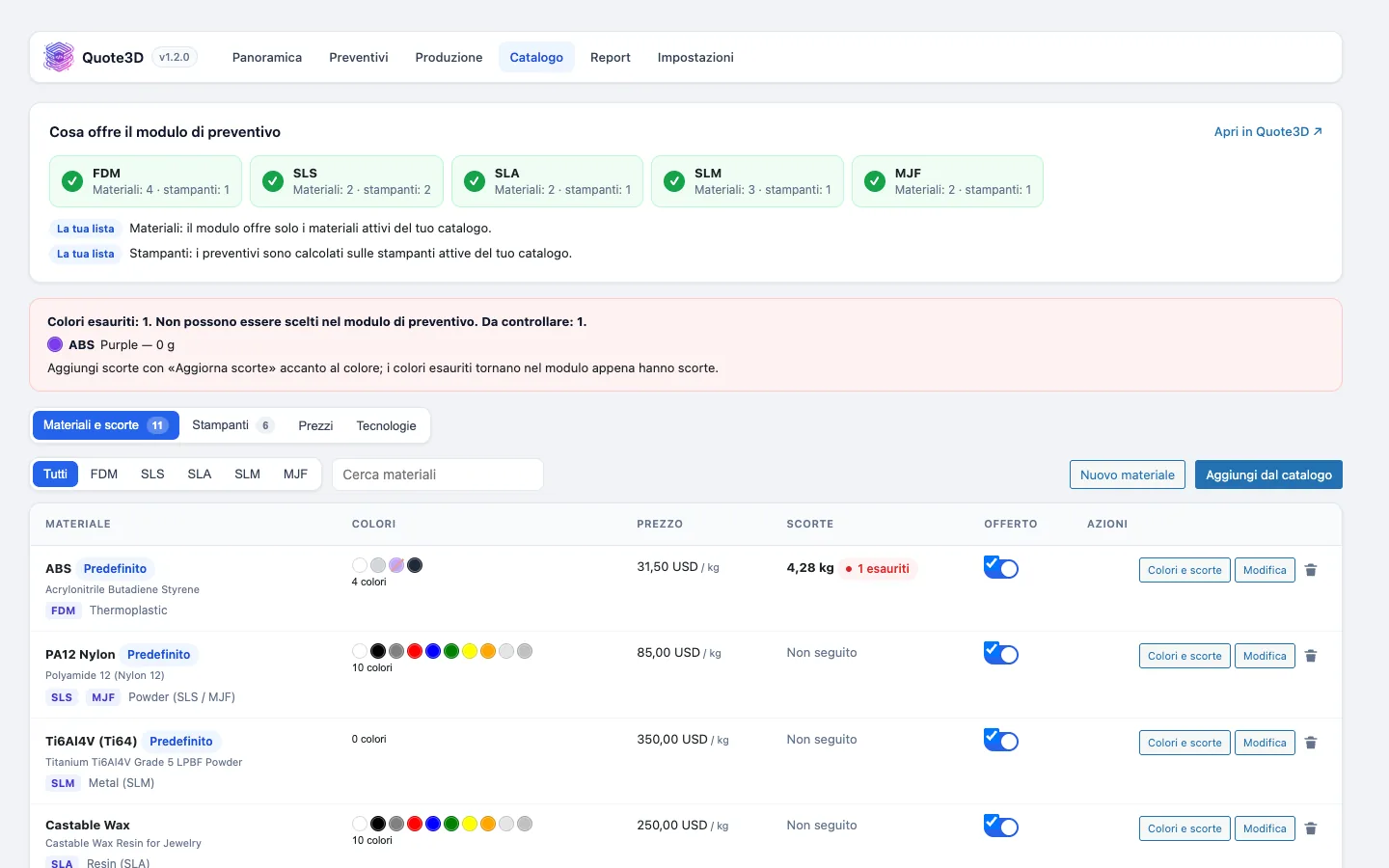
Task: Click the purple color swatch in ABS row
Action: pyautogui.click(x=396, y=565)
